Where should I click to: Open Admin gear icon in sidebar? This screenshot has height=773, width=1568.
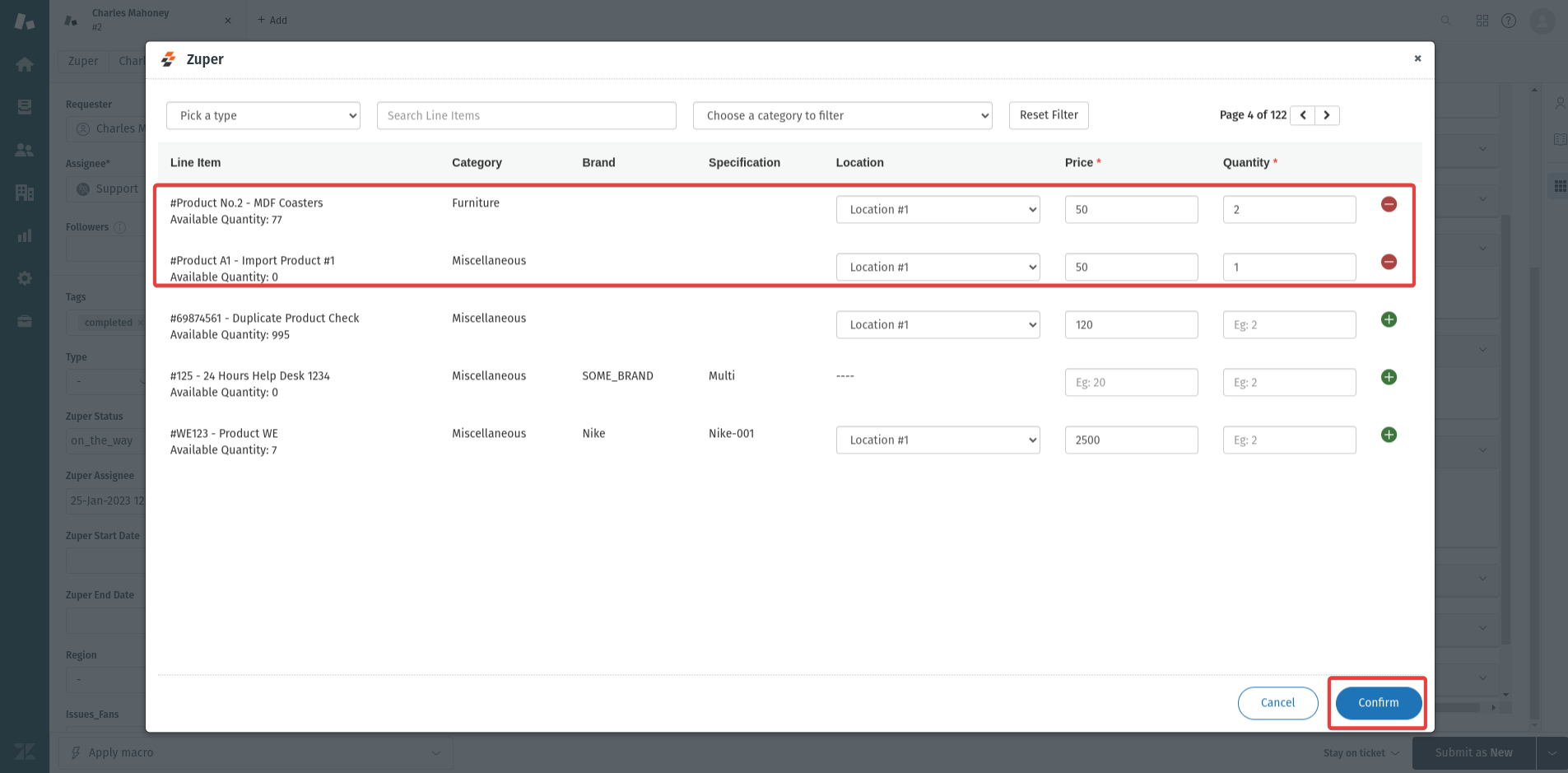coord(25,278)
